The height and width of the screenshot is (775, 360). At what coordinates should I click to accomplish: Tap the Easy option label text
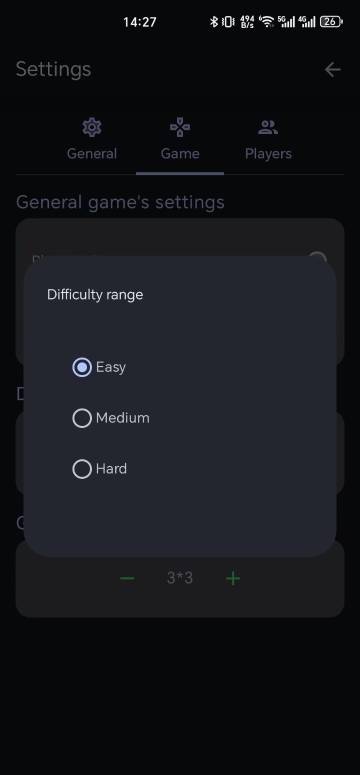111,367
